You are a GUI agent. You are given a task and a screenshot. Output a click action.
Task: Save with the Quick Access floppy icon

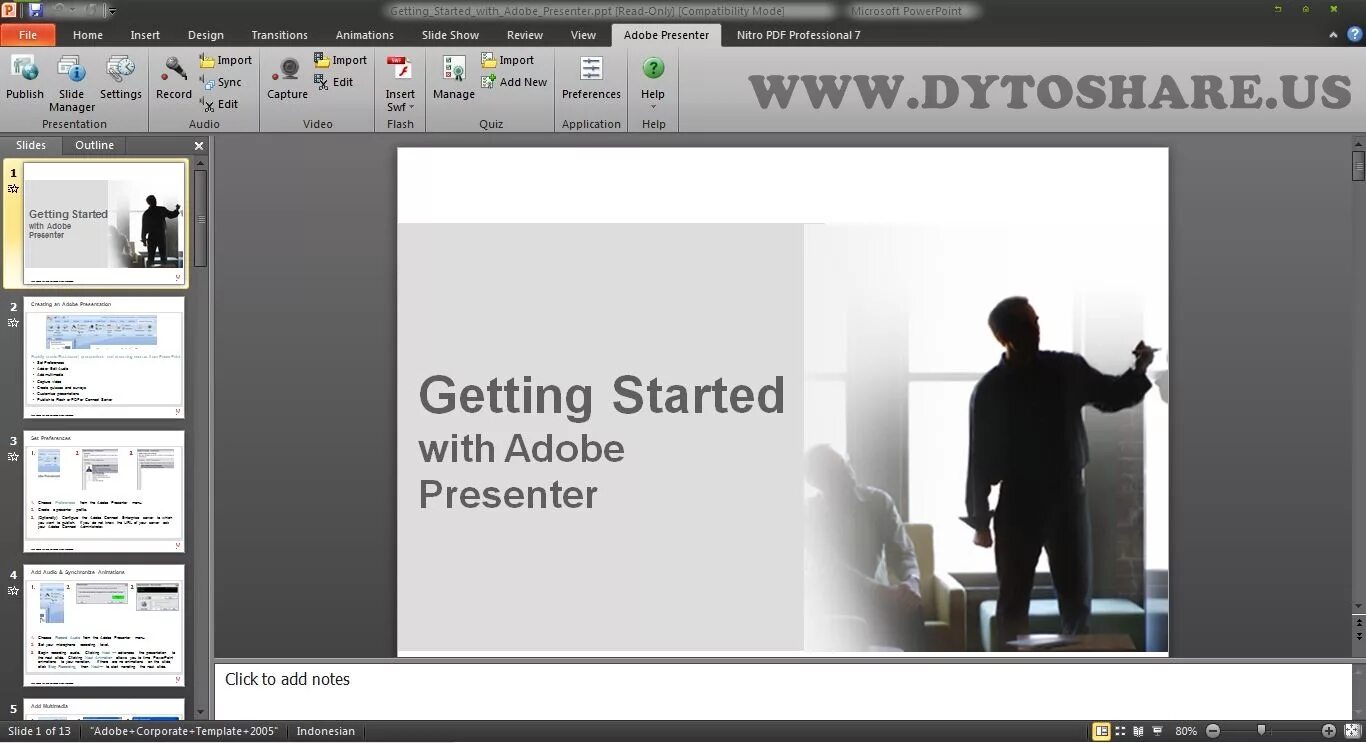36,10
